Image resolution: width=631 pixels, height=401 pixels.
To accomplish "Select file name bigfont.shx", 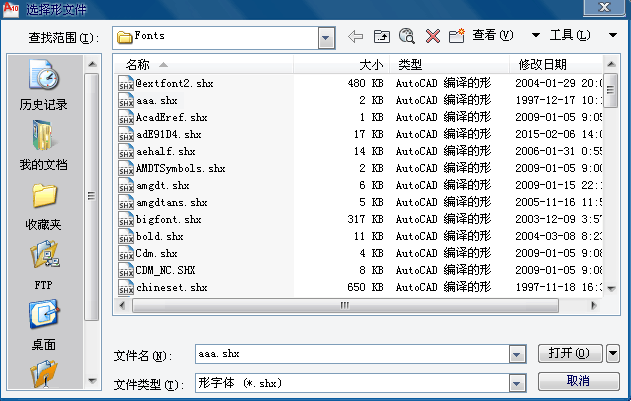I will click(x=169, y=219).
